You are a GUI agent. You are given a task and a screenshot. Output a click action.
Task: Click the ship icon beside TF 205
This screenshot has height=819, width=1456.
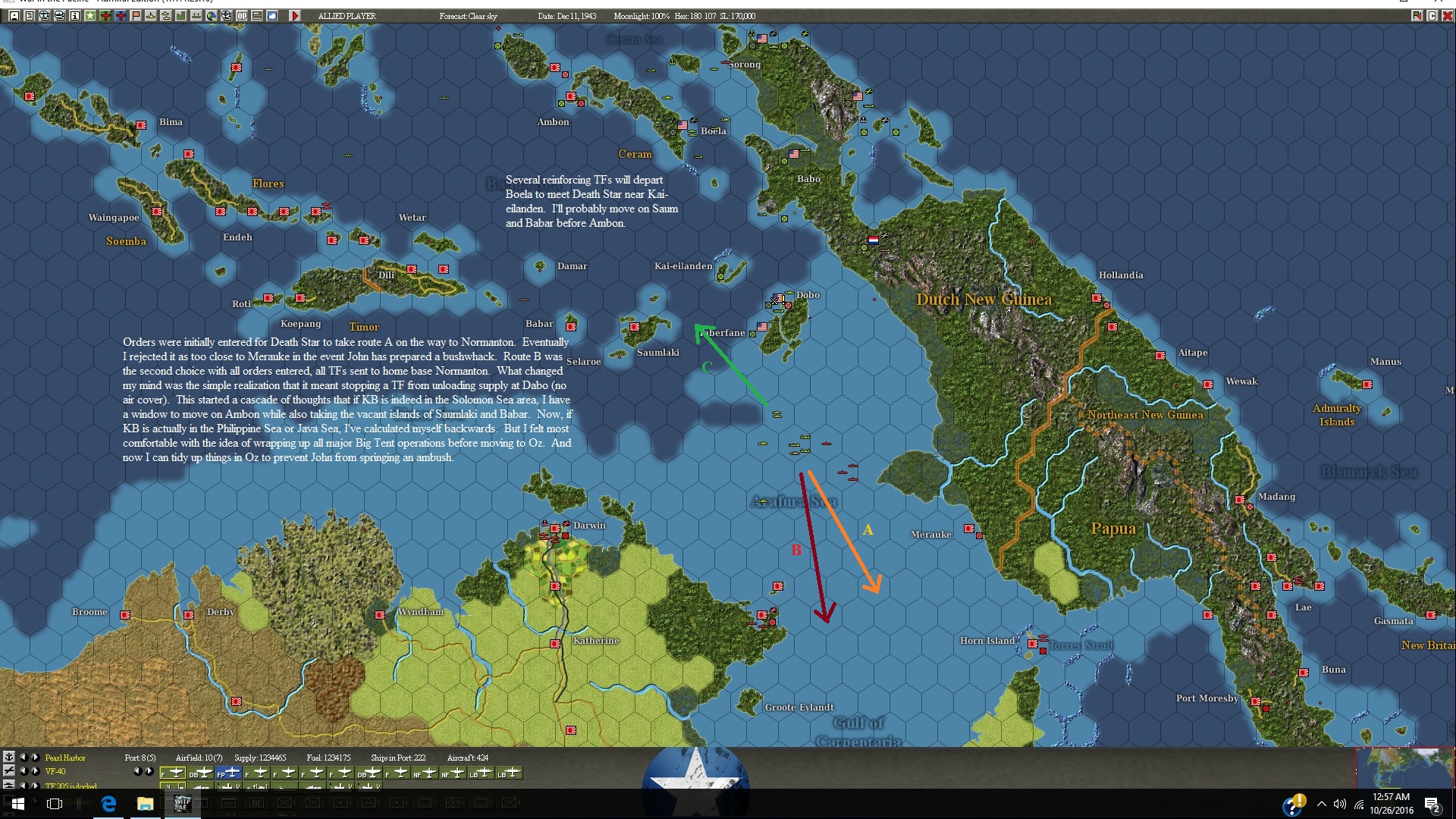pyautogui.click(x=9, y=785)
